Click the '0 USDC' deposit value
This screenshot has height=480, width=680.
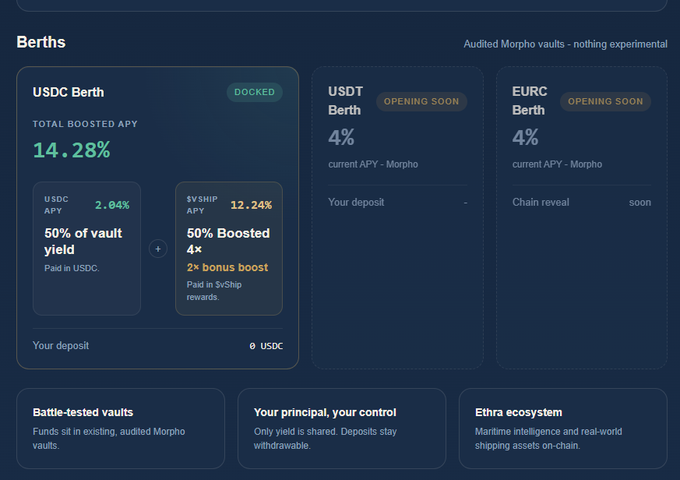click(266, 346)
